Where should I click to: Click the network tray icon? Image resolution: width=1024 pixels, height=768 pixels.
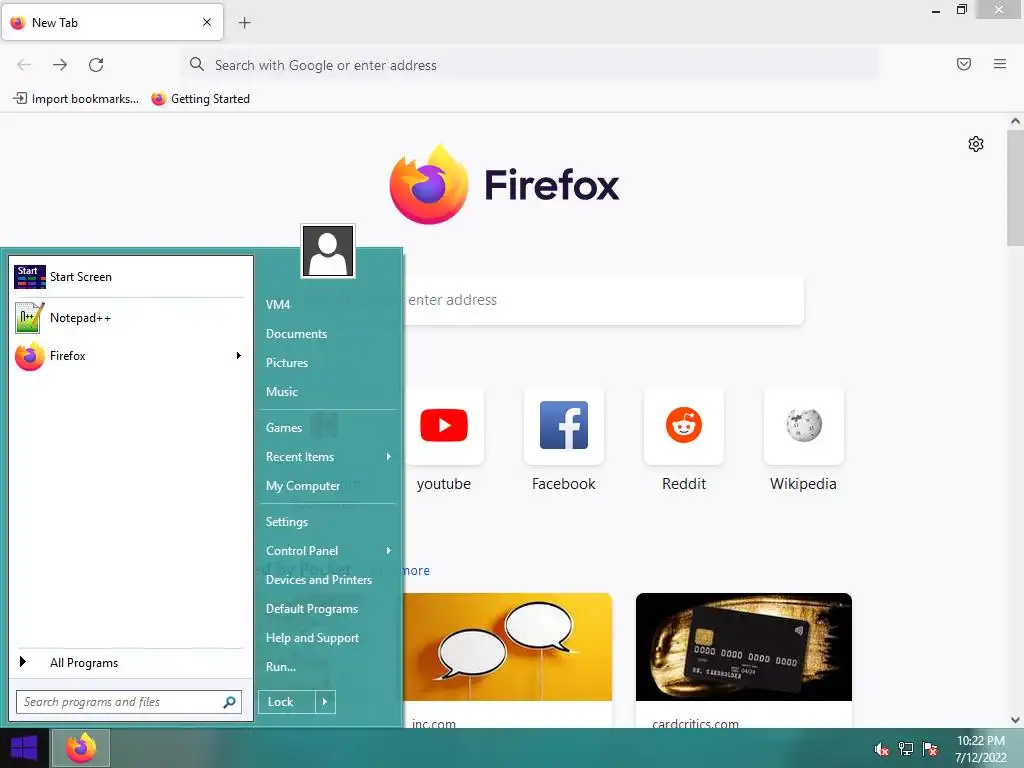coord(906,749)
